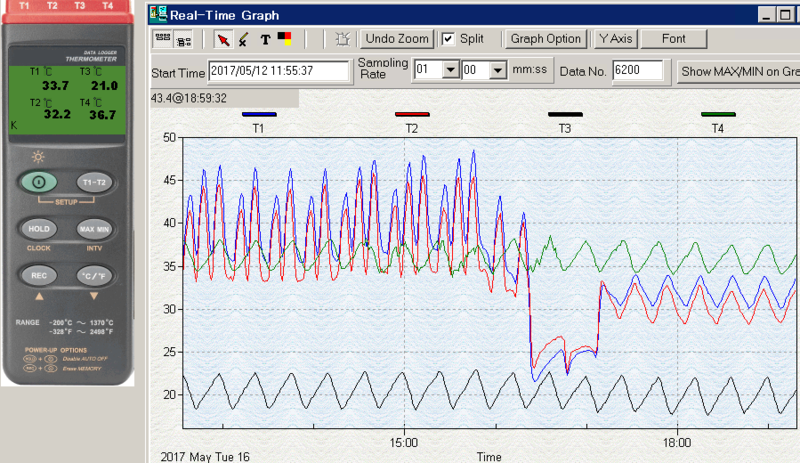Click MAX MIN button on thermometer
This screenshot has height=463, width=800.
pos(94,229)
